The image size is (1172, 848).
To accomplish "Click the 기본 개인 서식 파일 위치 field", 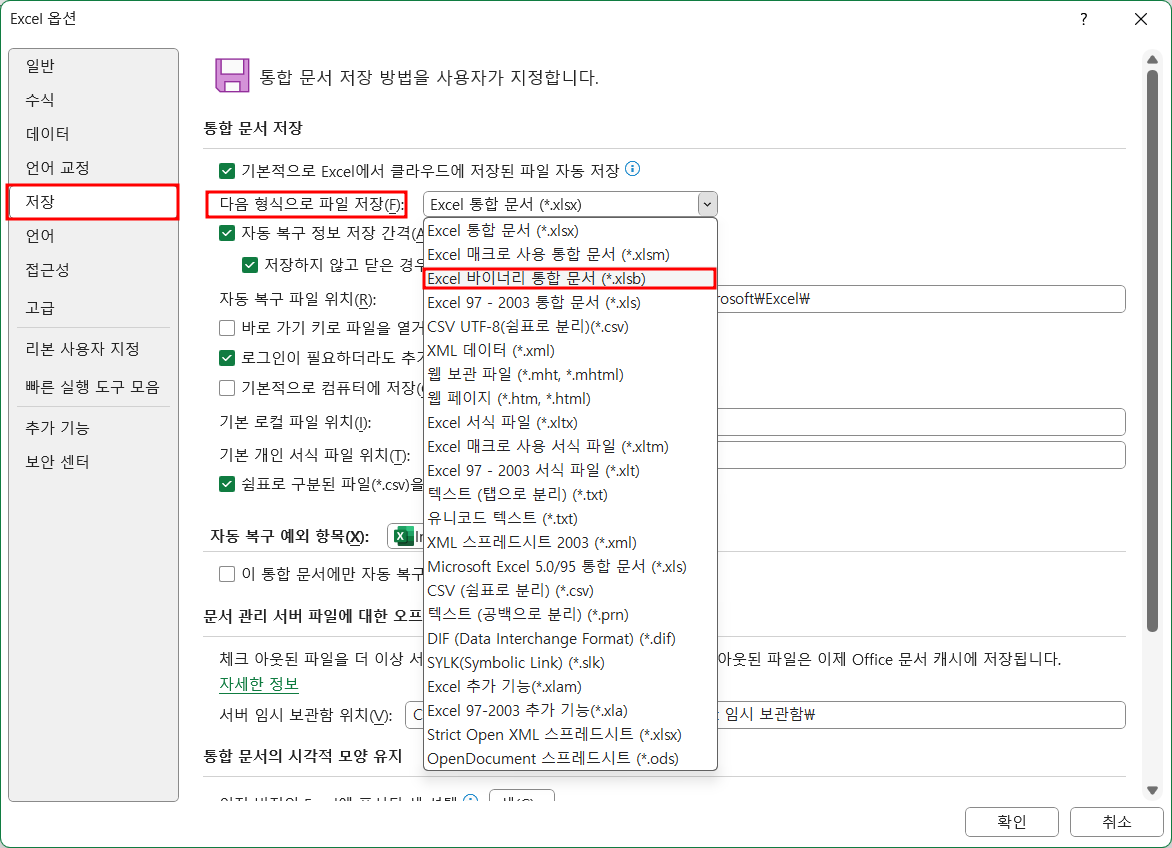I will click(x=921, y=455).
